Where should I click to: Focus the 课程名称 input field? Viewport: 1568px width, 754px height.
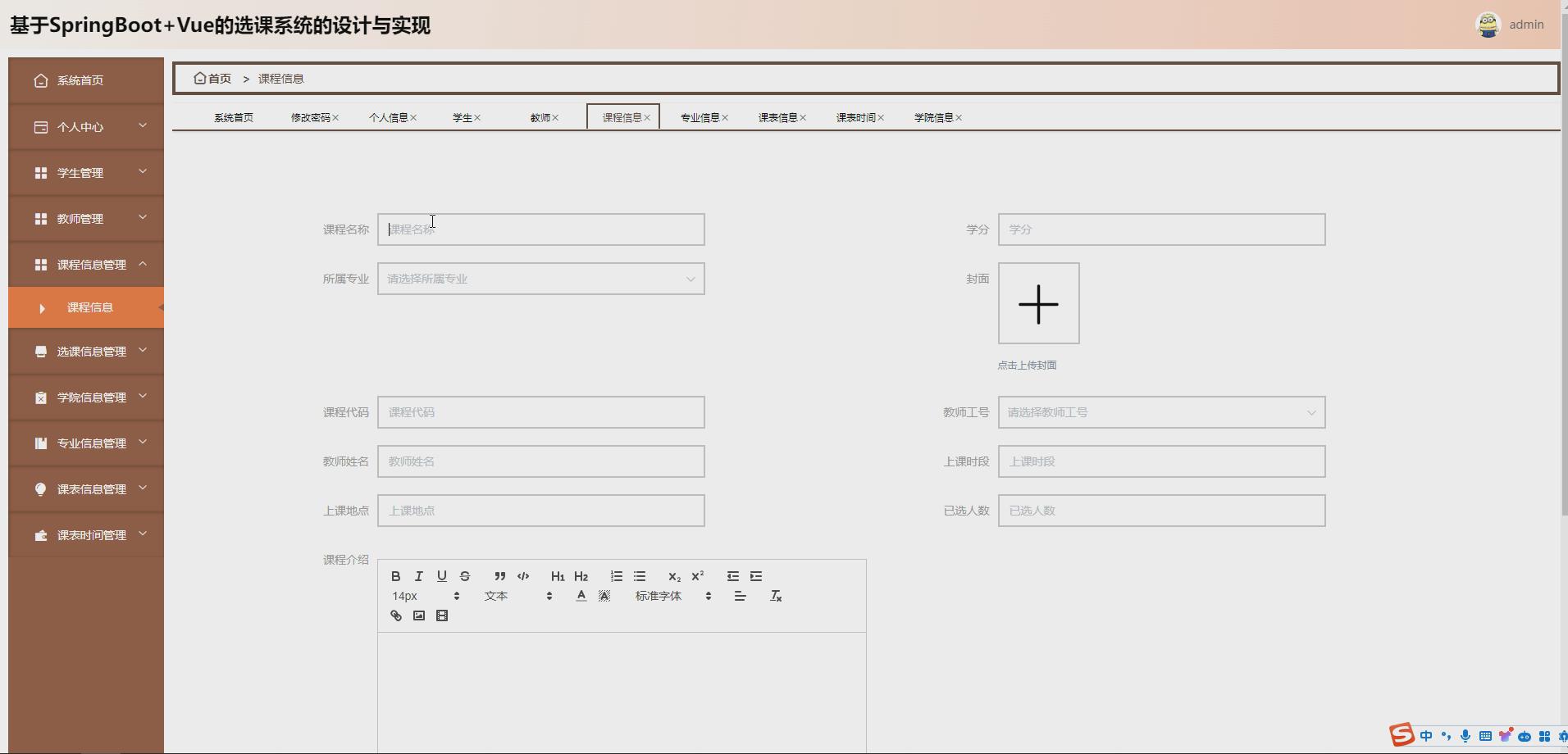tap(541, 229)
